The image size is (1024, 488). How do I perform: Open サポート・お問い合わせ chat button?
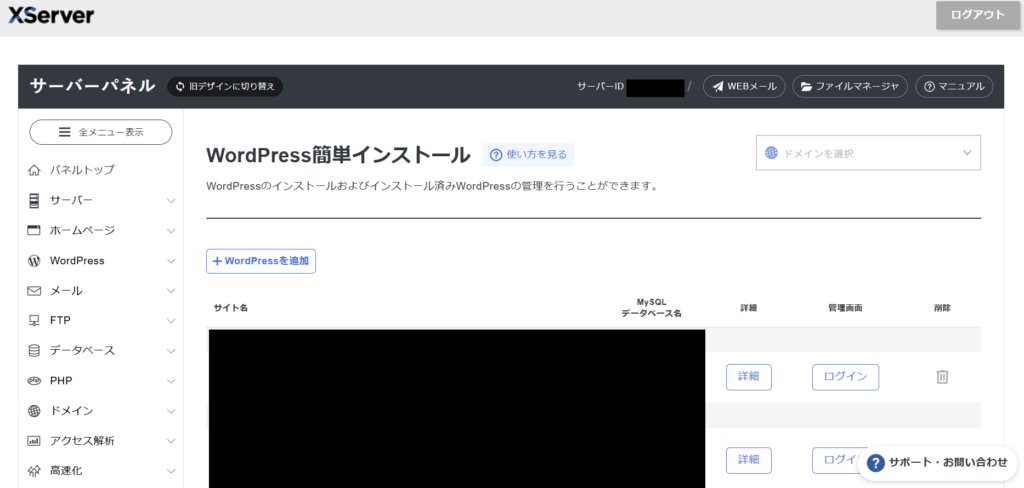pyautogui.click(x=938, y=463)
